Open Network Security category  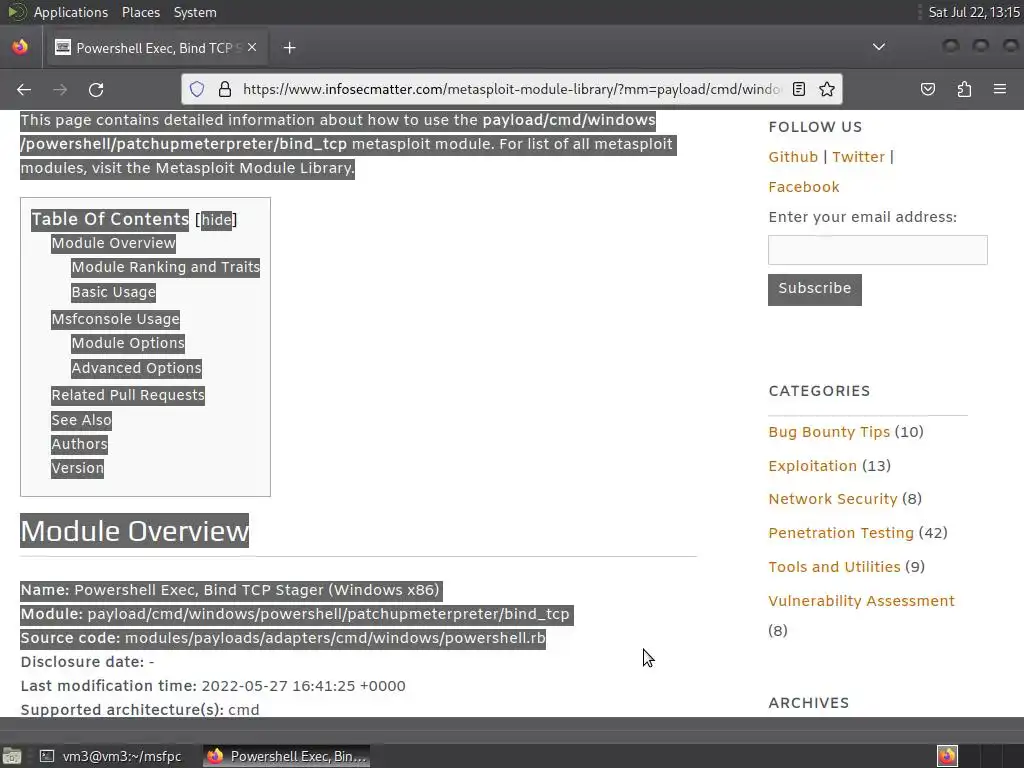tap(833, 499)
